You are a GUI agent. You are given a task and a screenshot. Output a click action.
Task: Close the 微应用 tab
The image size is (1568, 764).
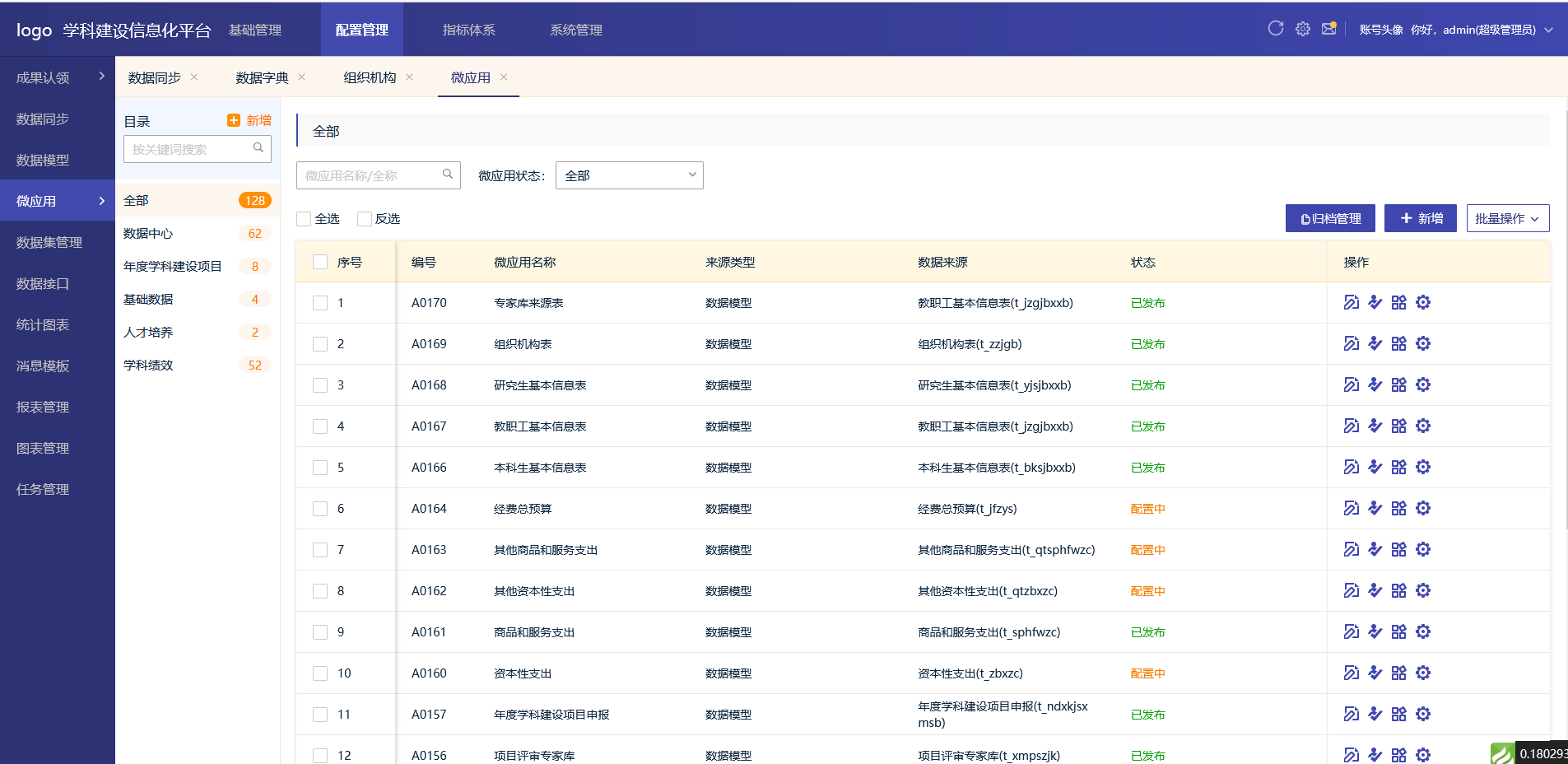coord(504,77)
